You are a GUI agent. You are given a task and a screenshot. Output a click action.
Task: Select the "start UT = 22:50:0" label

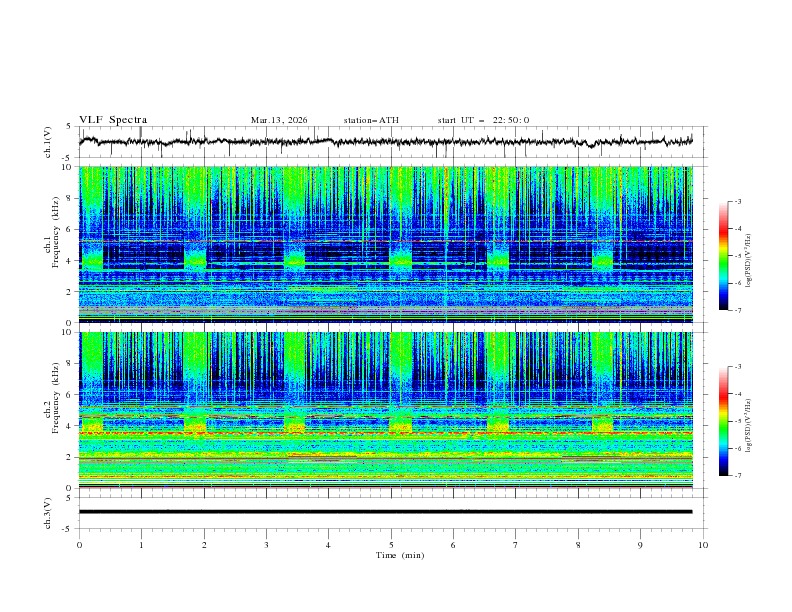(483, 120)
